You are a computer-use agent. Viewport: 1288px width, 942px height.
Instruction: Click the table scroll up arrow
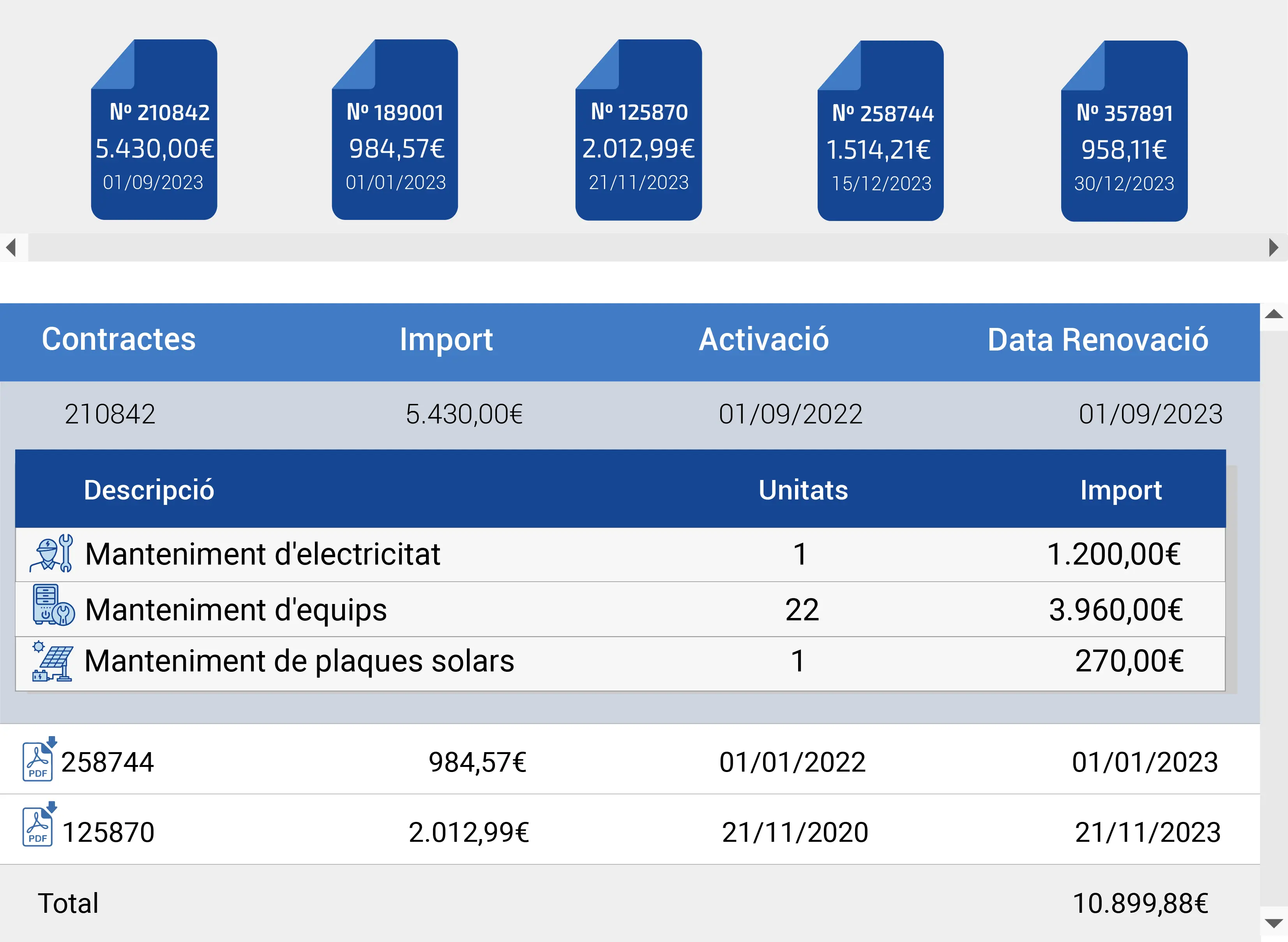click(1274, 314)
